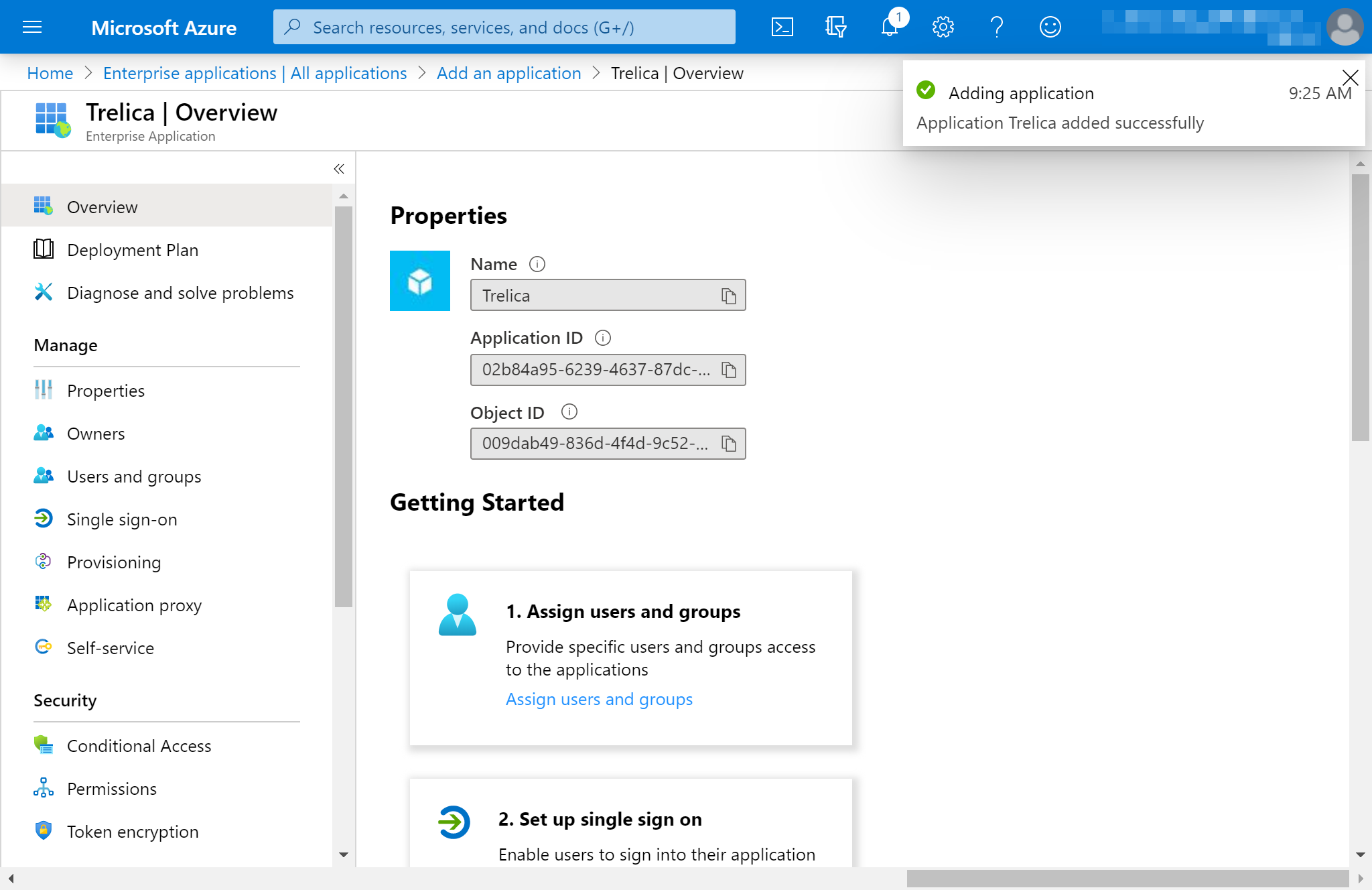Collapse the left navigation pane
Screen dimensions: 1372x890
pos(339,169)
